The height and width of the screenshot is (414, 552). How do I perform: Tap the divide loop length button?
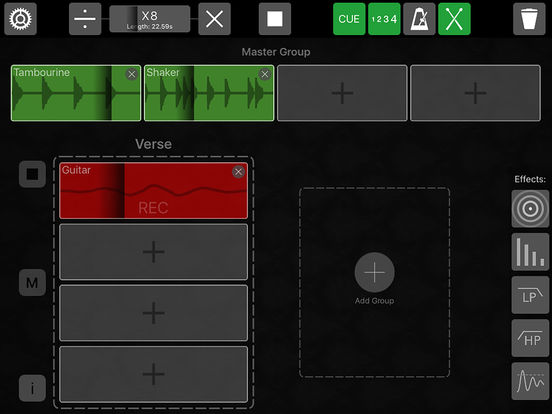[85, 19]
